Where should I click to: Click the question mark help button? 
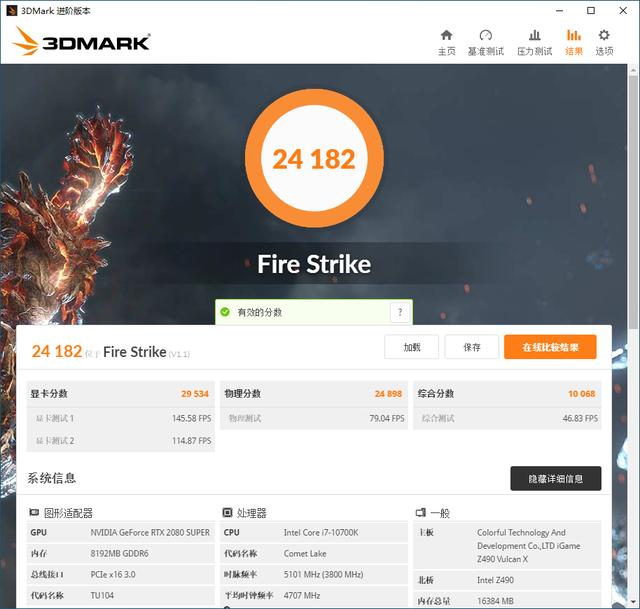pyautogui.click(x=400, y=313)
